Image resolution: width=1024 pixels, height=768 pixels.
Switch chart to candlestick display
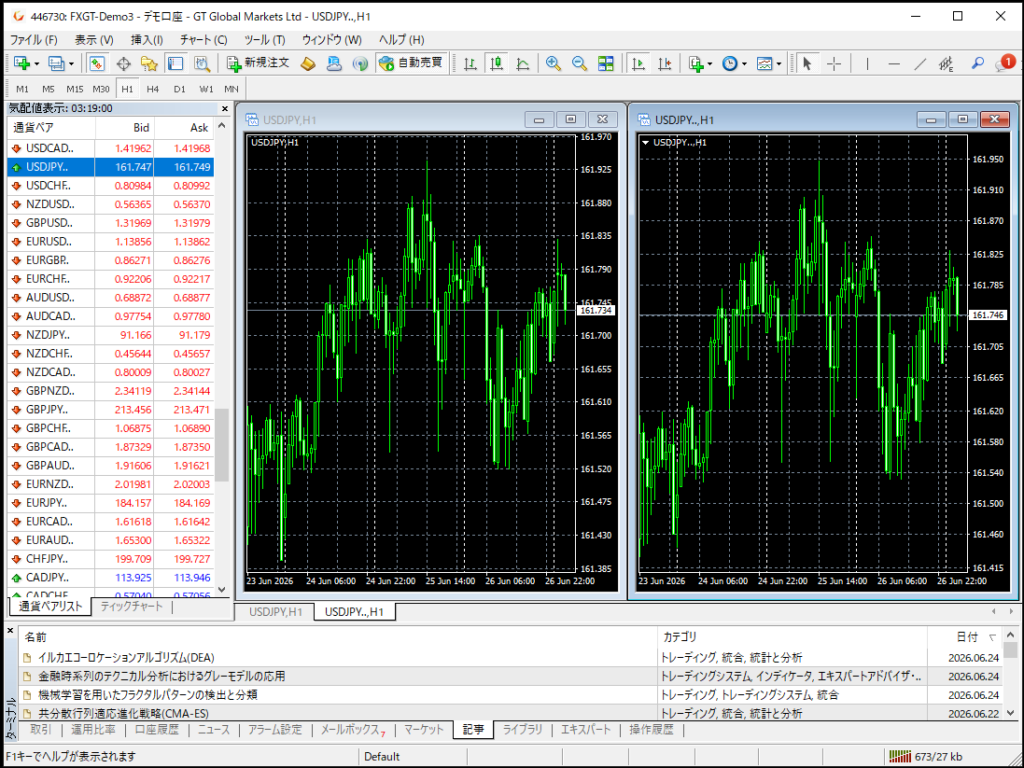click(496, 63)
